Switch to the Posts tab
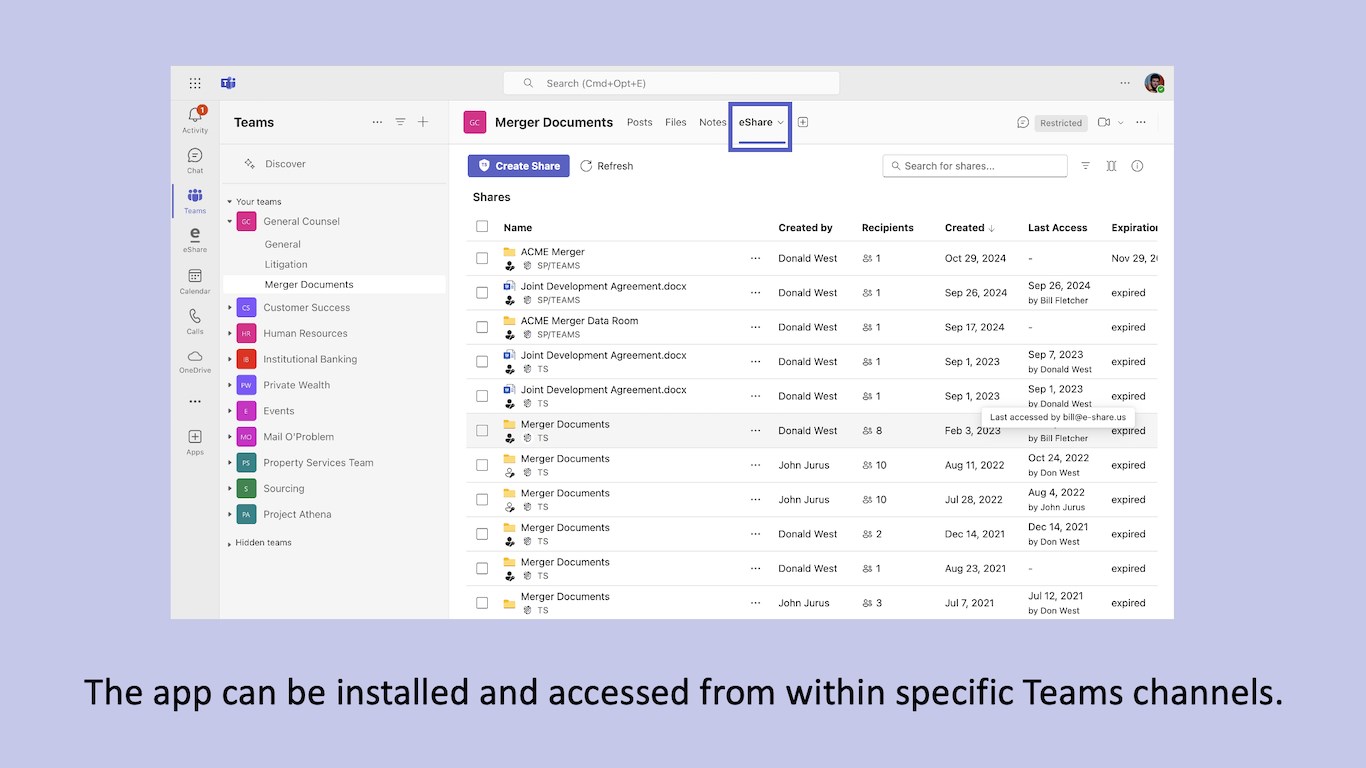This screenshot has height=768, width=1366. coord(640,122)
